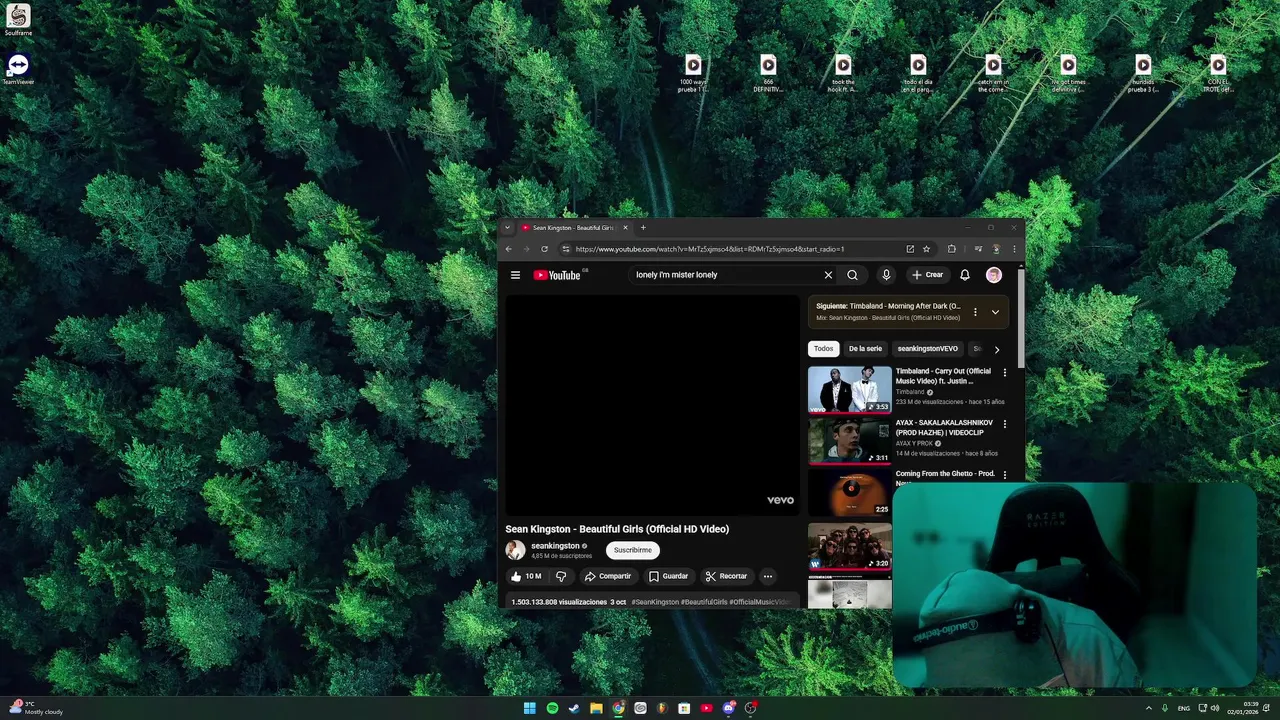Image resolution: width=1280 pixels, height=720 pixels.
Task: Open options for AYAX - SAKALAKALASHNIKOV video
Action: [x=1005, y=424]
